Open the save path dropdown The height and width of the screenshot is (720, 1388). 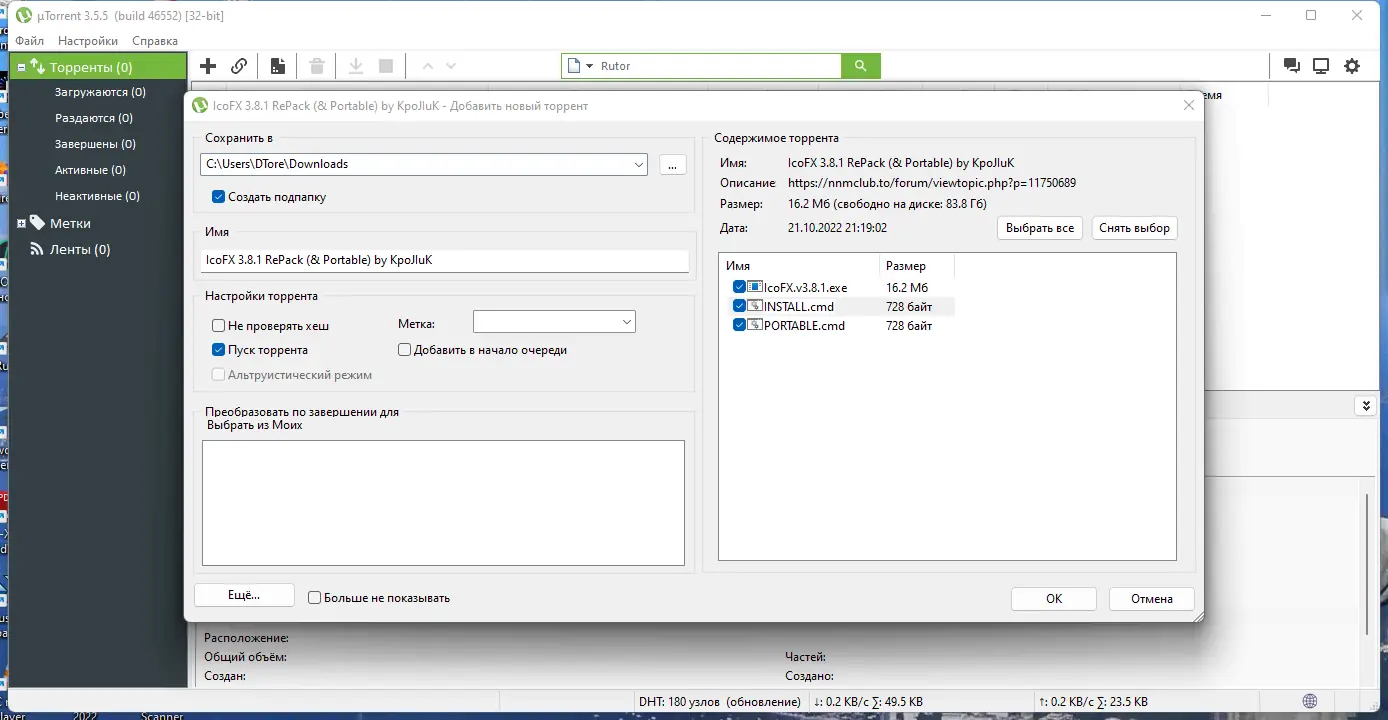[638, 164]
